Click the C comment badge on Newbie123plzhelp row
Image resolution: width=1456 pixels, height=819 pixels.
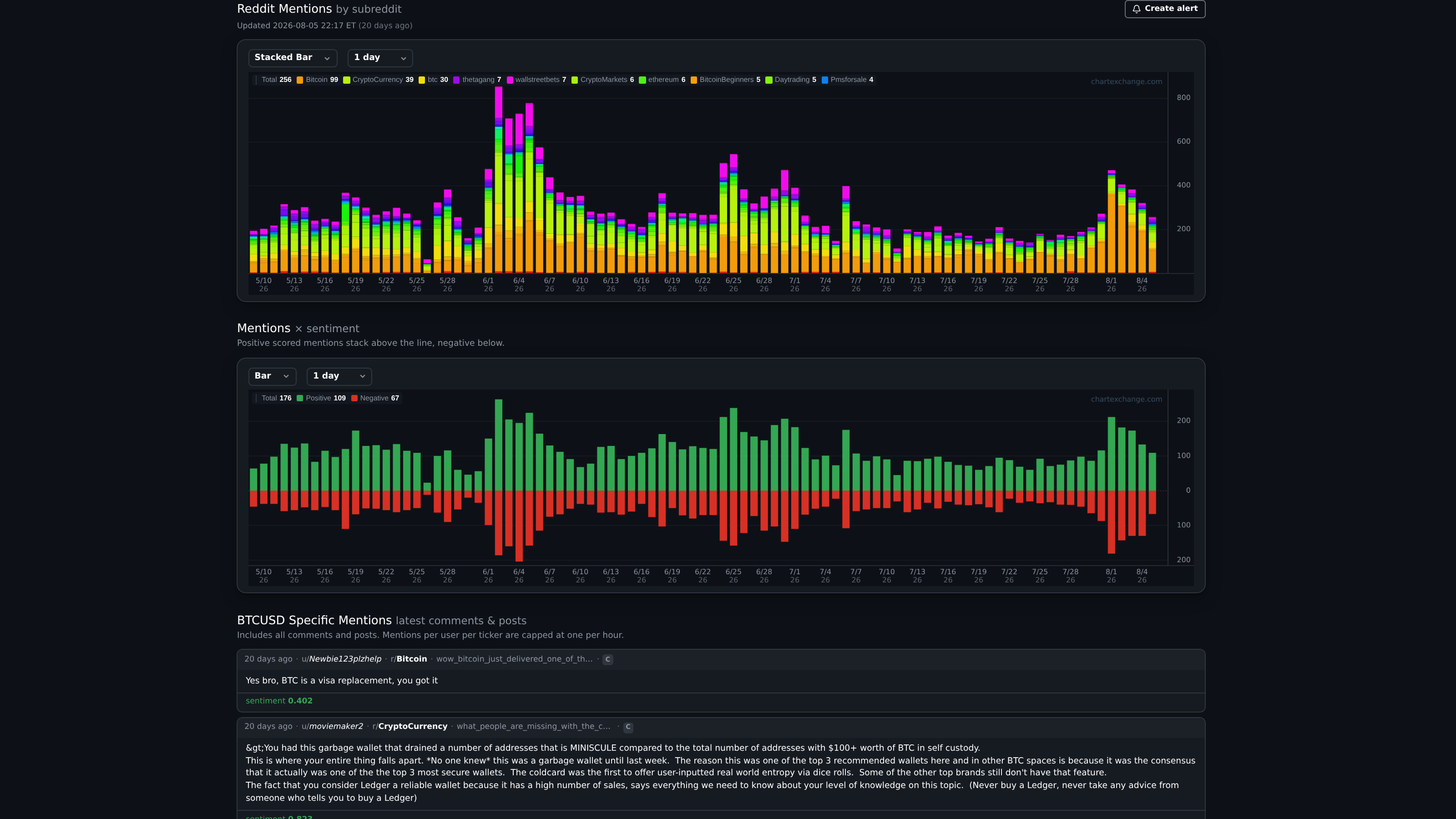point(607,660)
